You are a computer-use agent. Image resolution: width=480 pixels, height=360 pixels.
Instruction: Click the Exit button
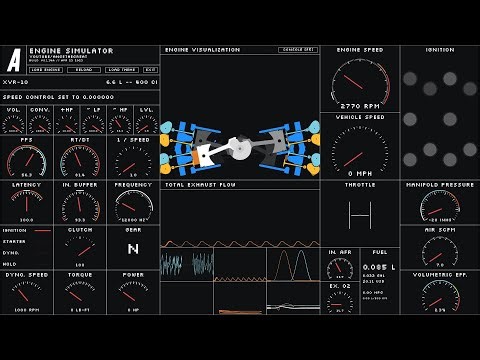pyautogui.click(x=150, y=70)
